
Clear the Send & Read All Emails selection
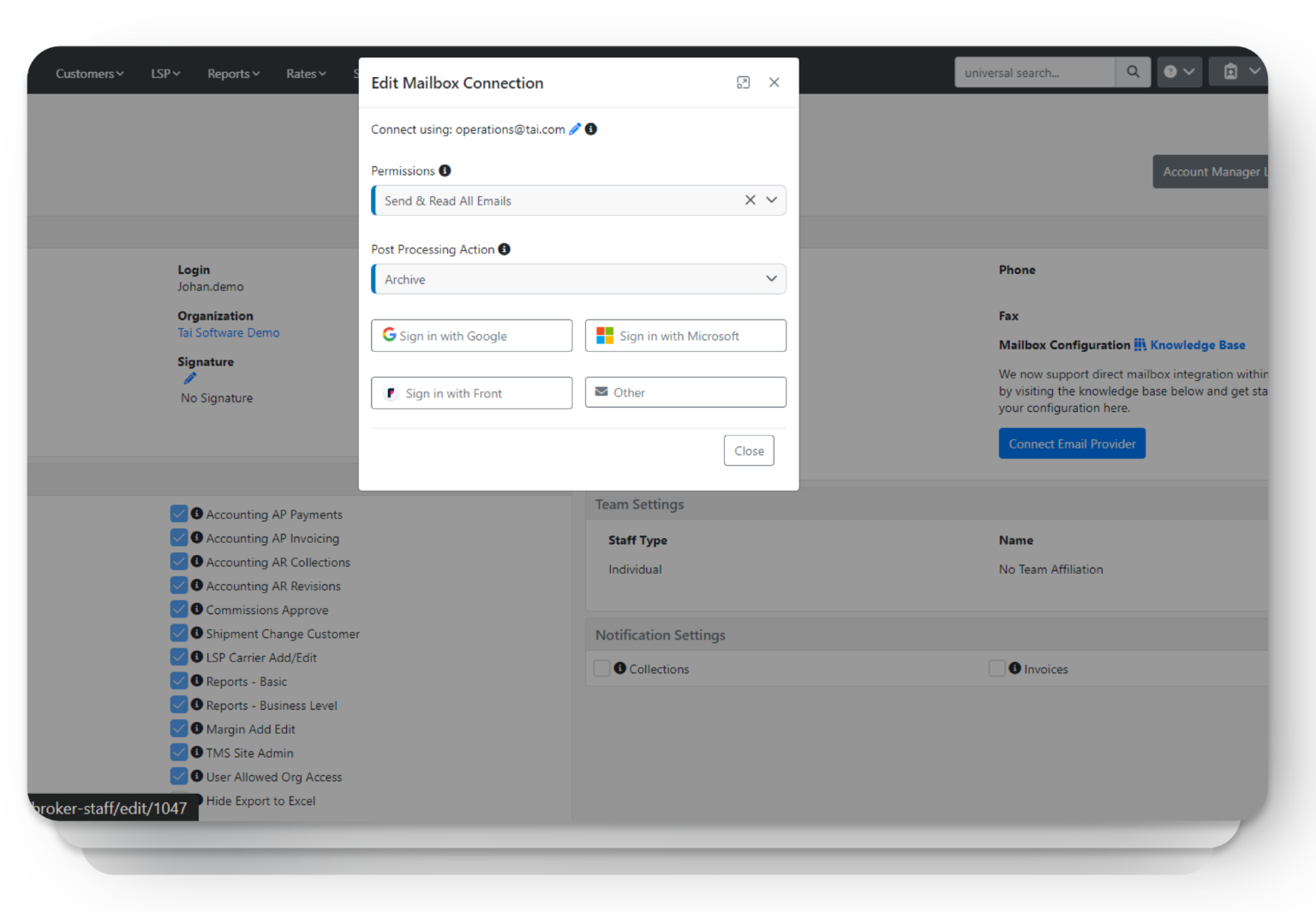tap(750, 200)
